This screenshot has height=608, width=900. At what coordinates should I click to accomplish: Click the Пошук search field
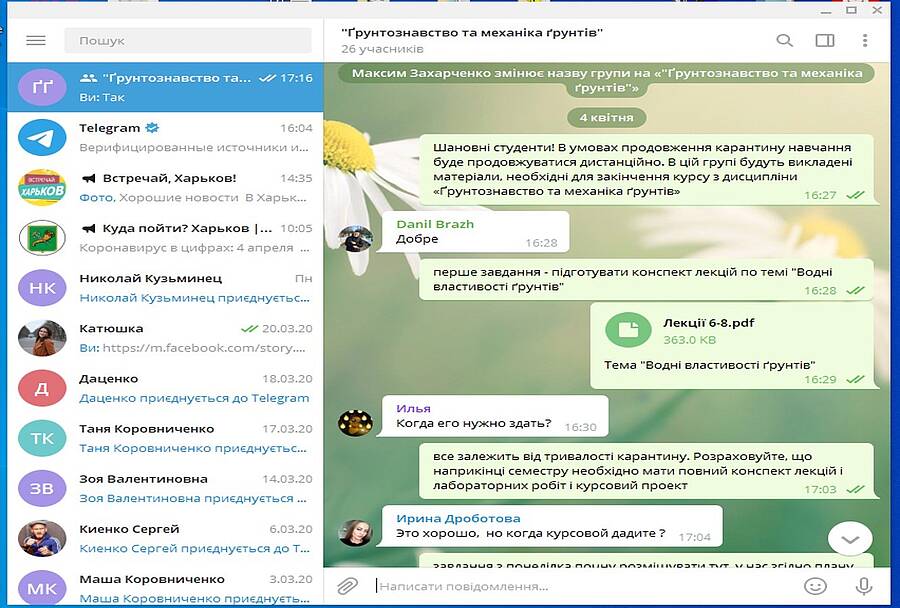[188, 41]
